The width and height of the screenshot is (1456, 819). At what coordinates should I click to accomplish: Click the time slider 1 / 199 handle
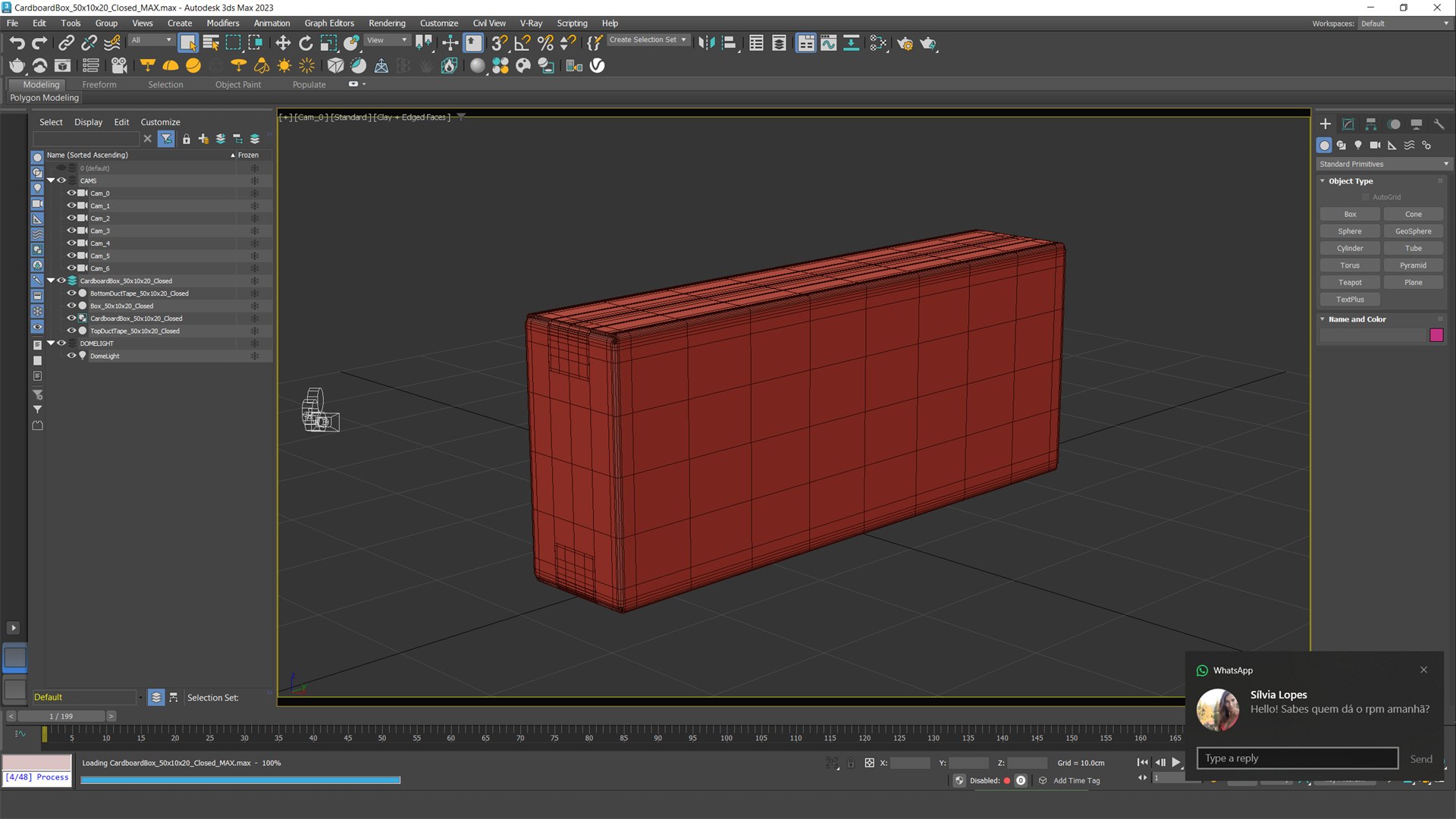(61, 717)
